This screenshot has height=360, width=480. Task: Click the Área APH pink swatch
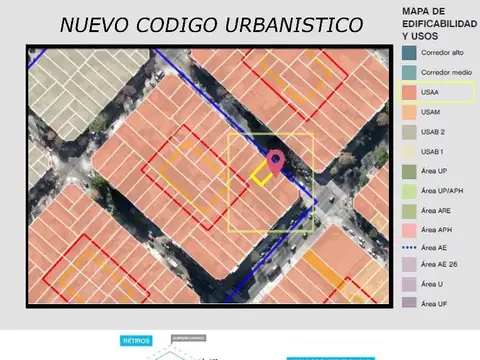tap(409, 230)
